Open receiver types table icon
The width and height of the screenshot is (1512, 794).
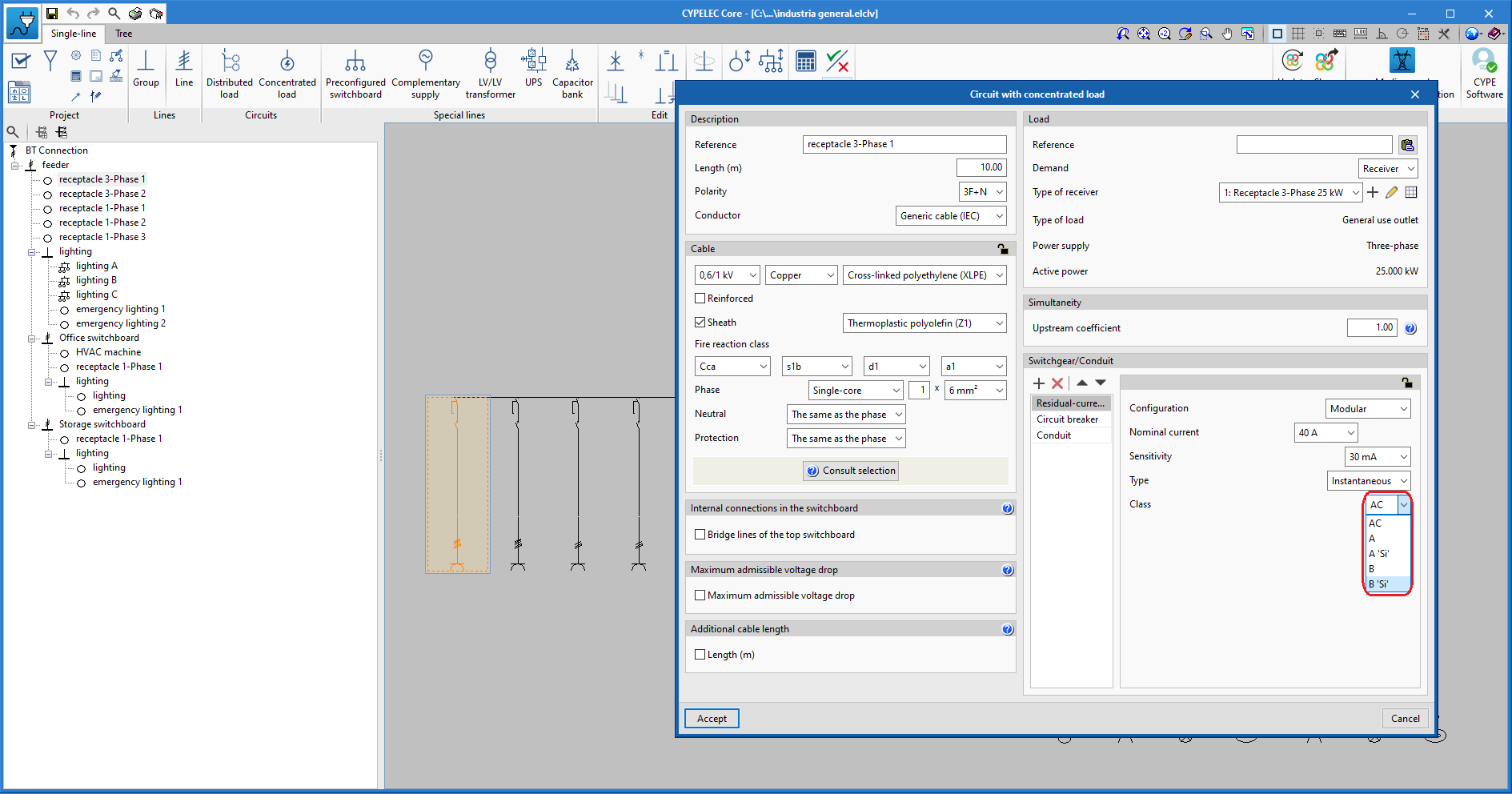pos(1411,192)
